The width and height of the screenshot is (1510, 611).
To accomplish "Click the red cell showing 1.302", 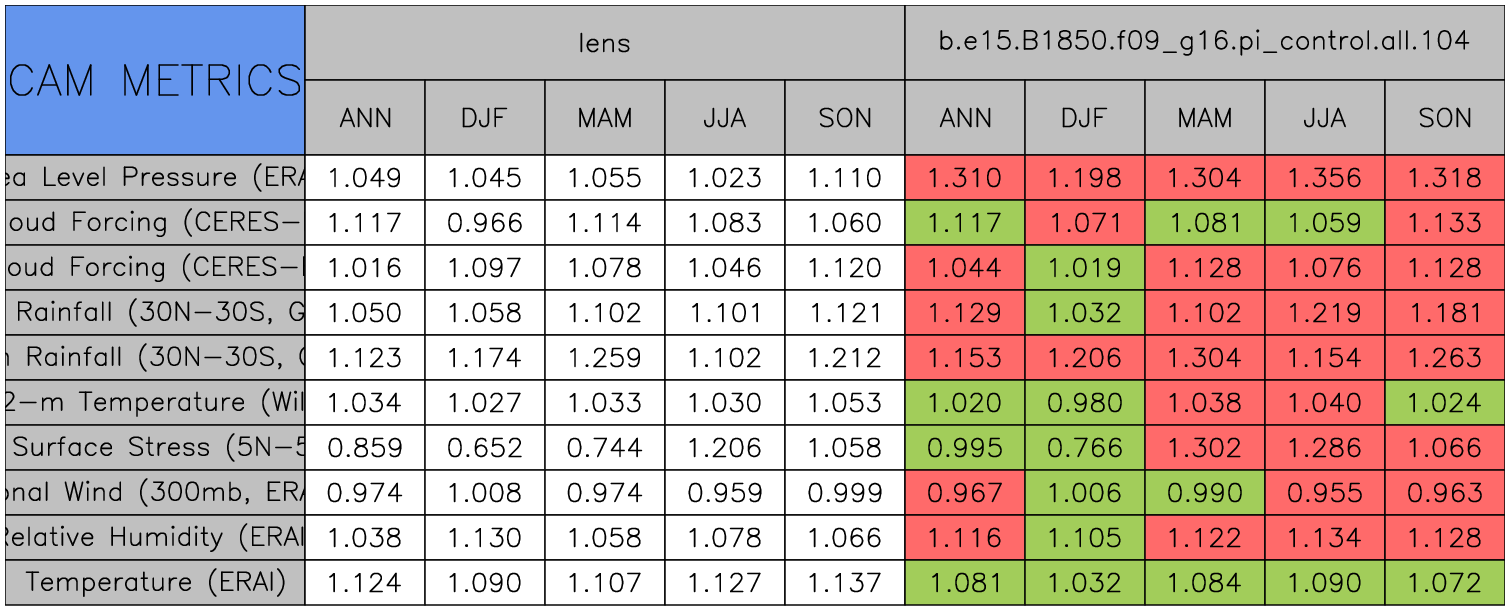I will tap(1205, 447).
